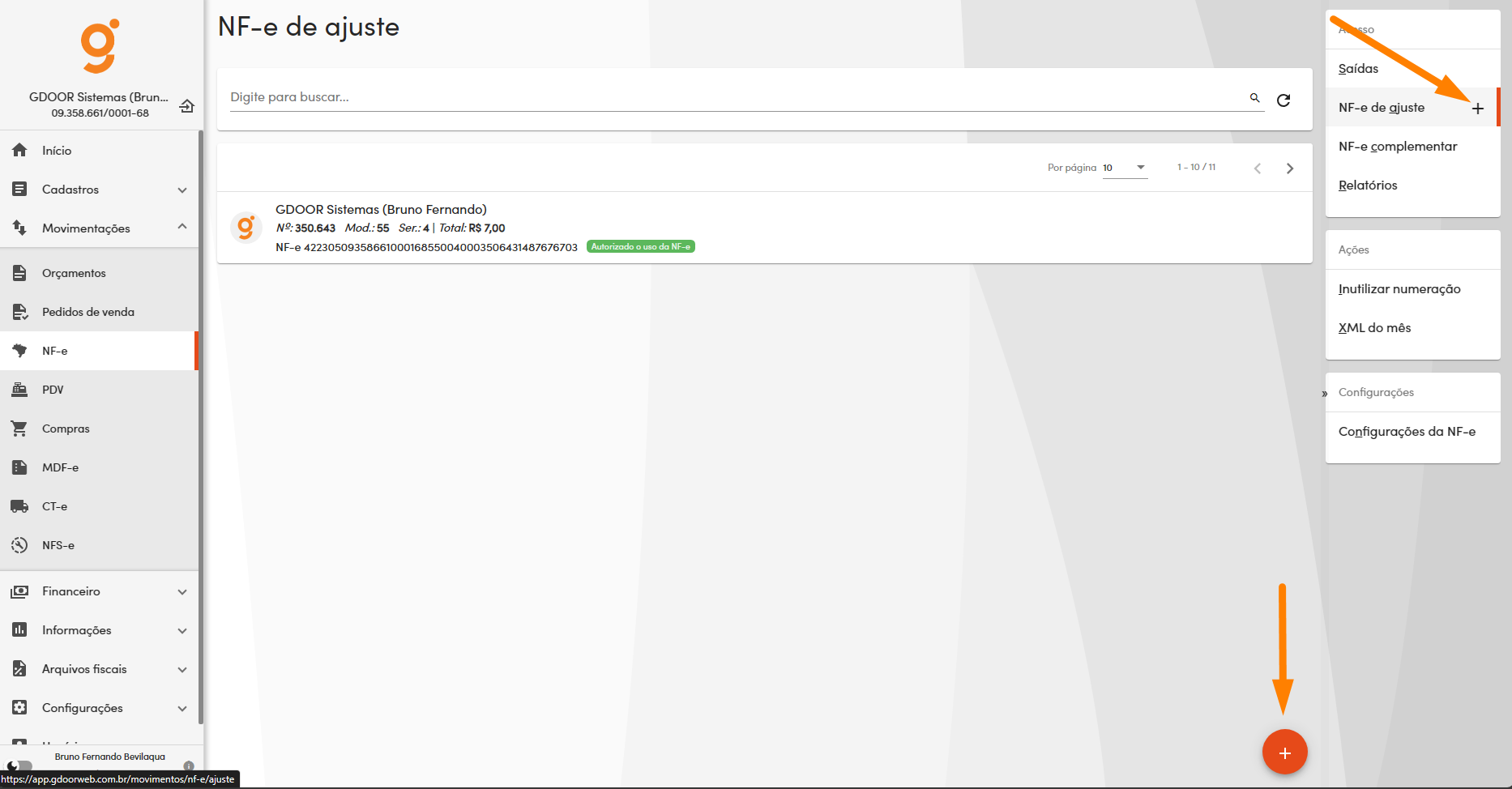Open Pedidos de venda menu item
Image resolution: width=1512 pixels, height=789 pixels.
coord(88,312)
